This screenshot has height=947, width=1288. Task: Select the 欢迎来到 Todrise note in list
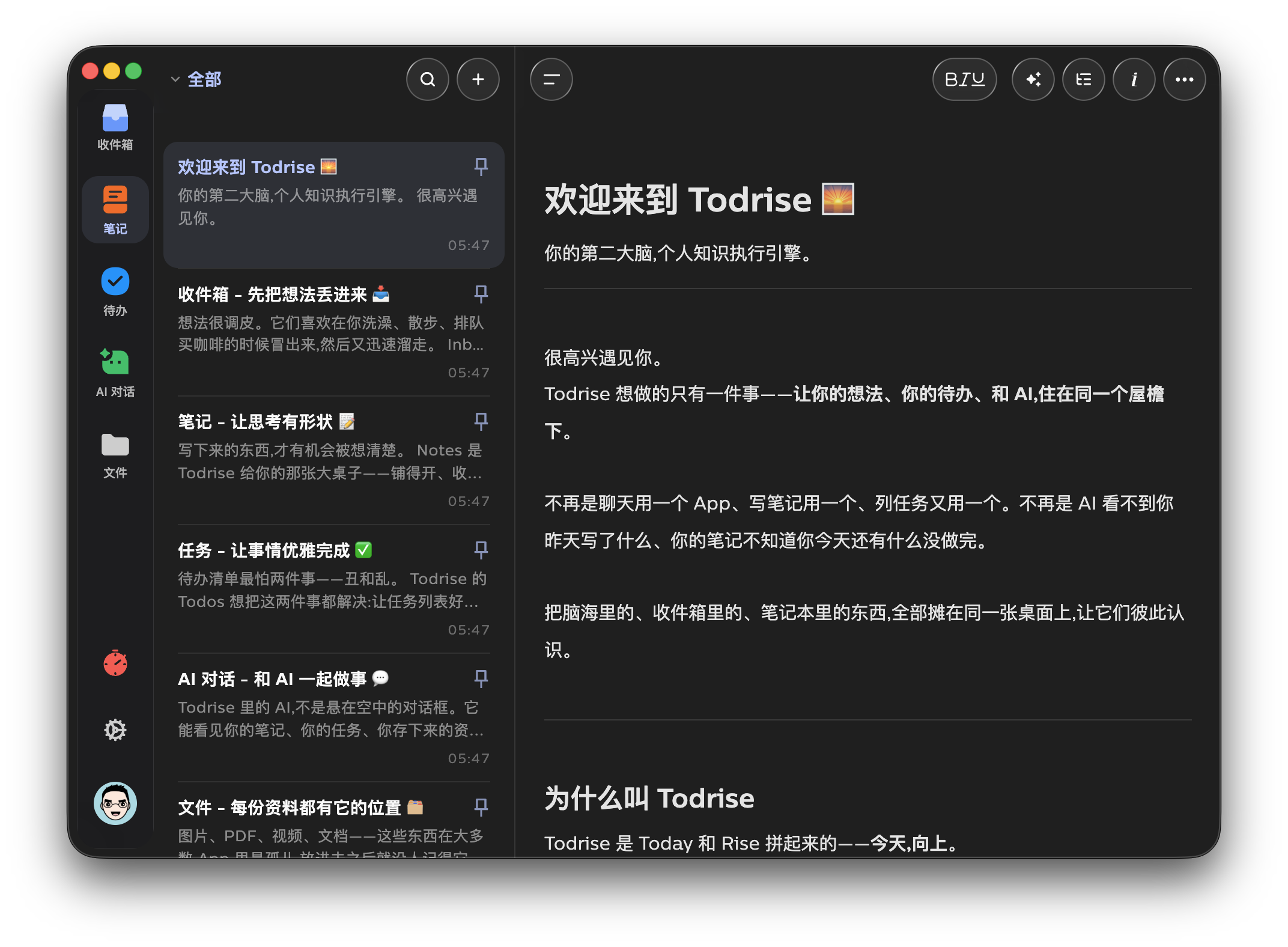coord(333,205)
